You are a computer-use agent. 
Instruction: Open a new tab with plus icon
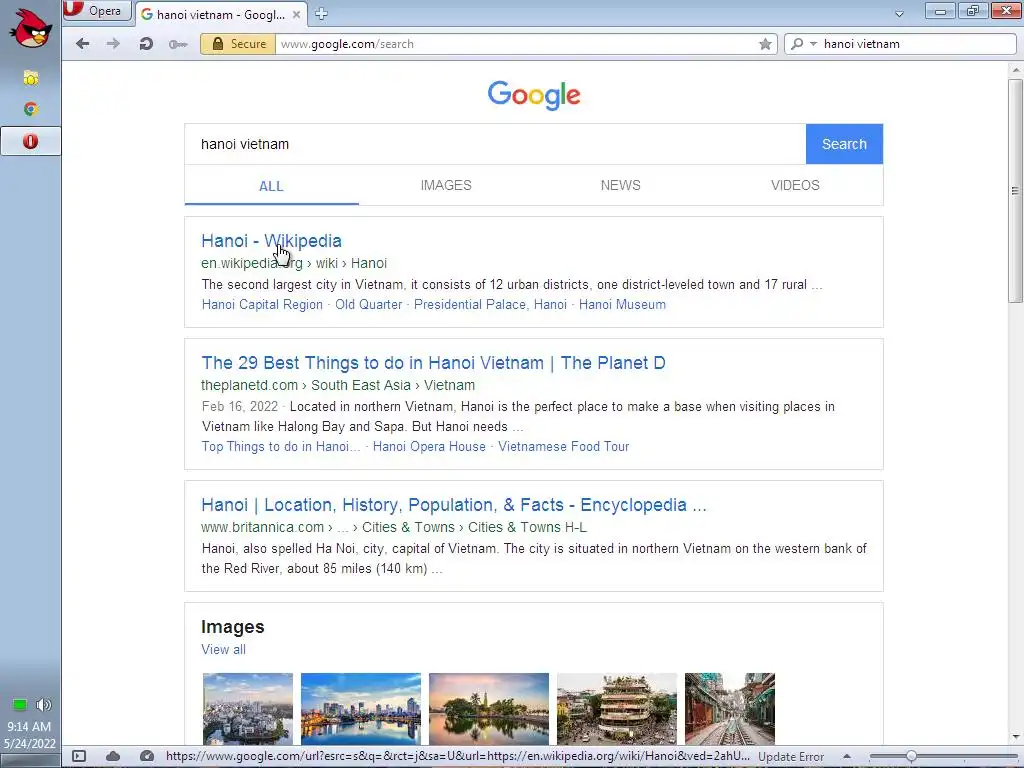tap(321, 14)
